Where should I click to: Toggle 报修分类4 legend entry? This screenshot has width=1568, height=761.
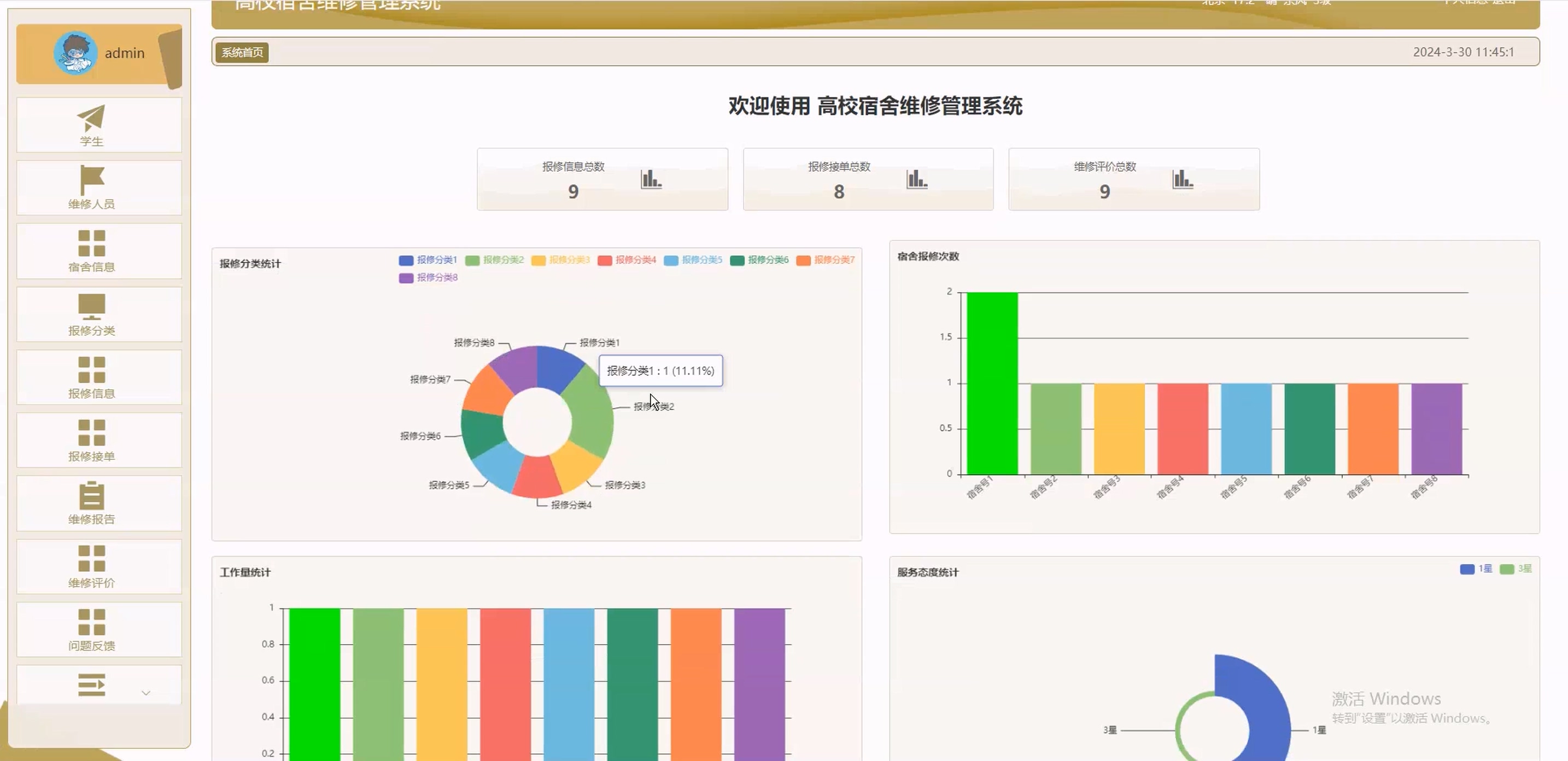pyautogui.click(x=627, y=260)
